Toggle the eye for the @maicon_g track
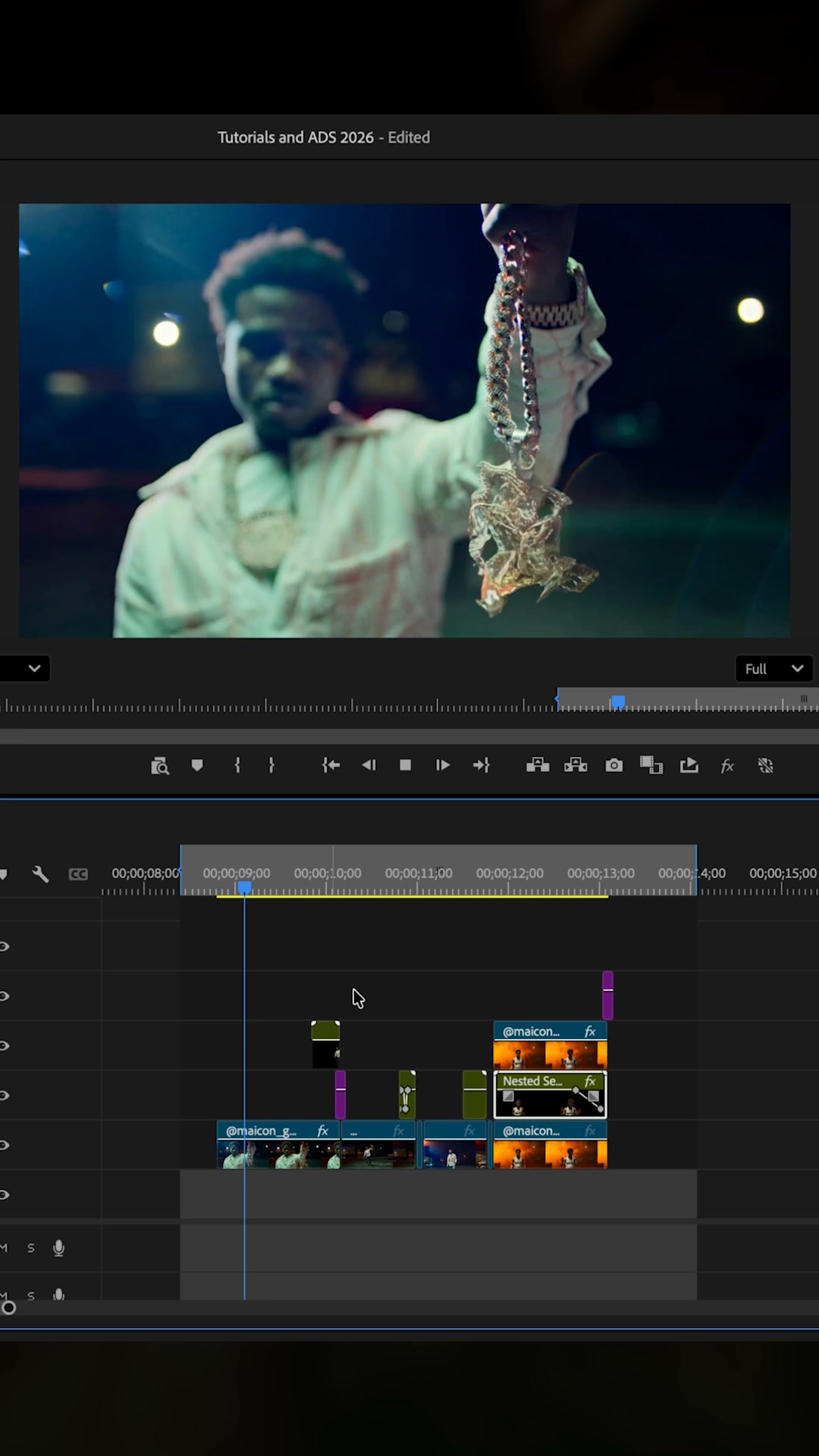 5,1144
